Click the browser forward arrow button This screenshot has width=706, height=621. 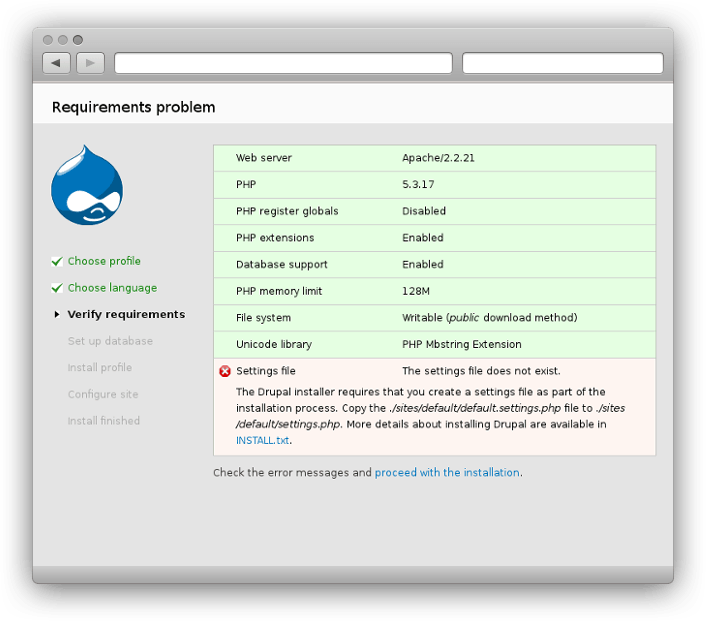point(91,63)
